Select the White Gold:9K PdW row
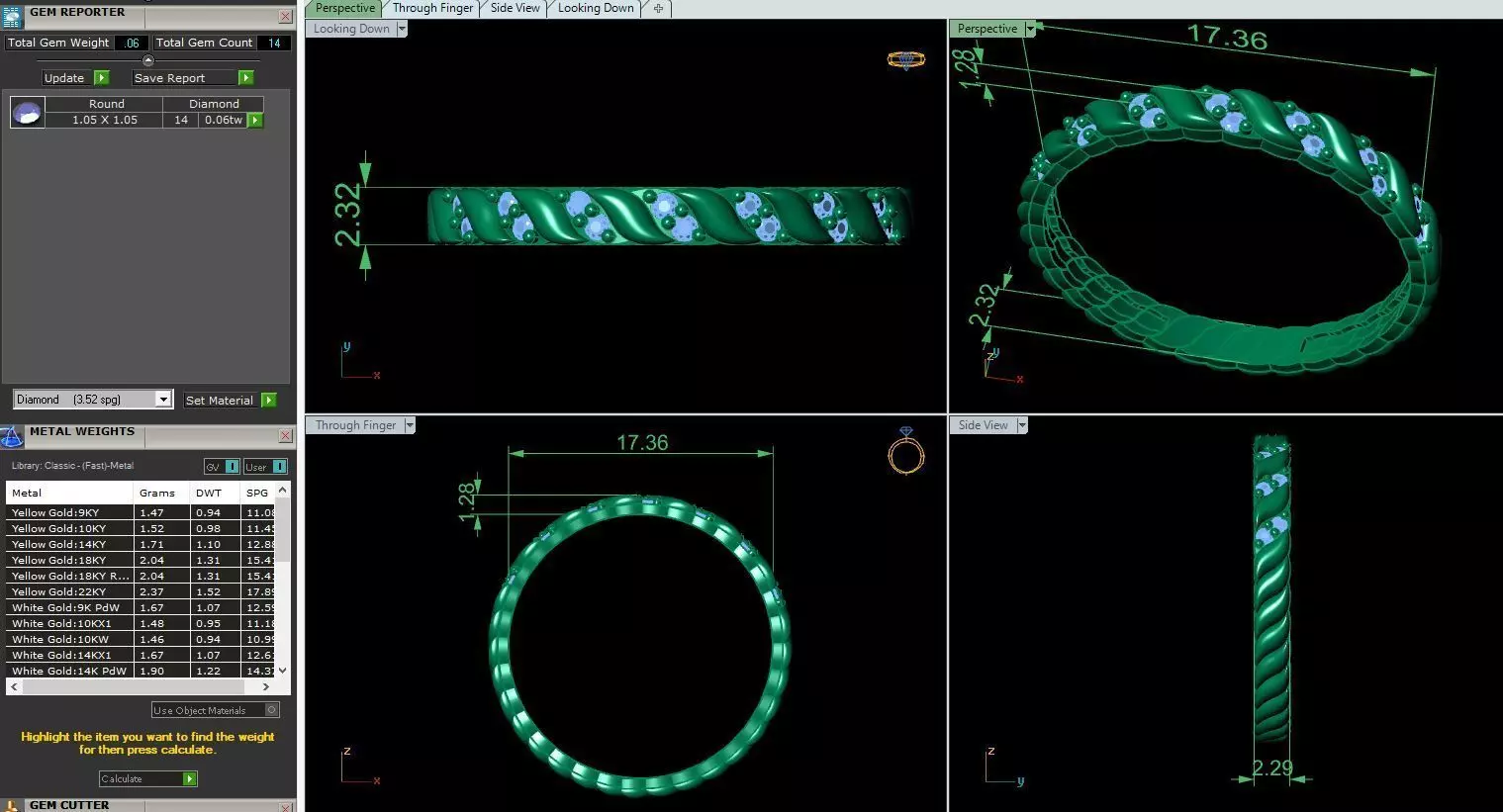The width and height of the screenshot is (1503, 812). pyautogui.click(x=141, y=607)
